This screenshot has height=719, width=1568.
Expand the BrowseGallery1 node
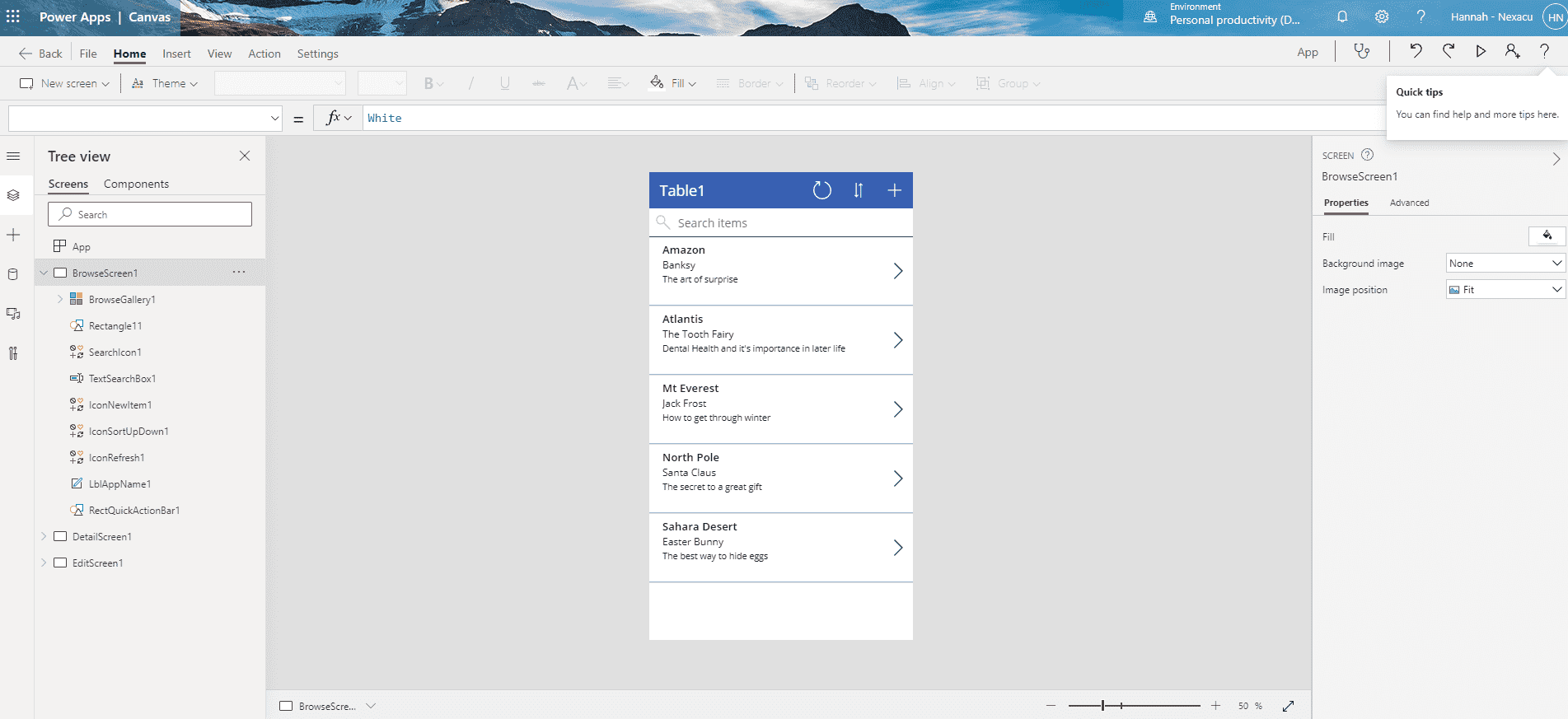click(60, 299)
